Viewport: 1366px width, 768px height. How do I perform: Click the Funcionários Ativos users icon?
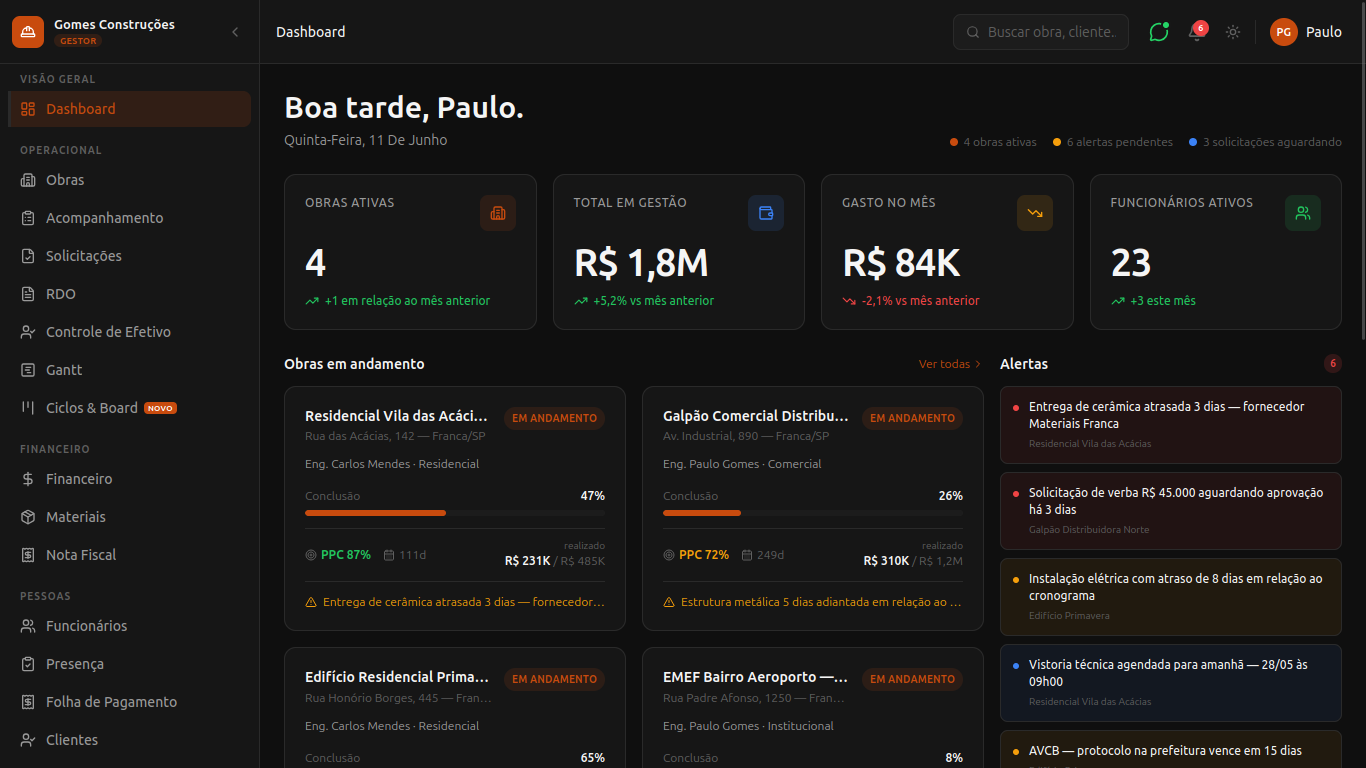coord(1303,213)
